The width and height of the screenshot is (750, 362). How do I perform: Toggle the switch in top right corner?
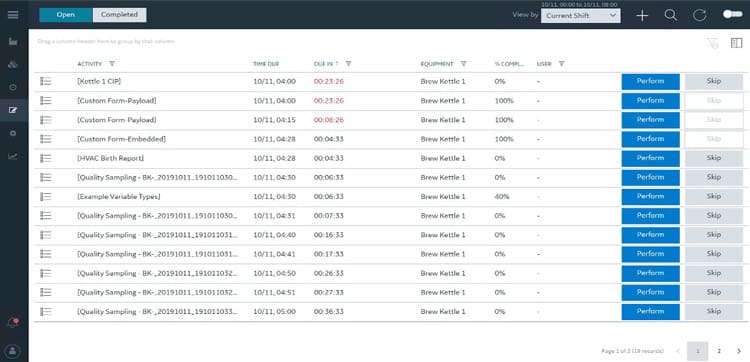[x=732, y=15]
